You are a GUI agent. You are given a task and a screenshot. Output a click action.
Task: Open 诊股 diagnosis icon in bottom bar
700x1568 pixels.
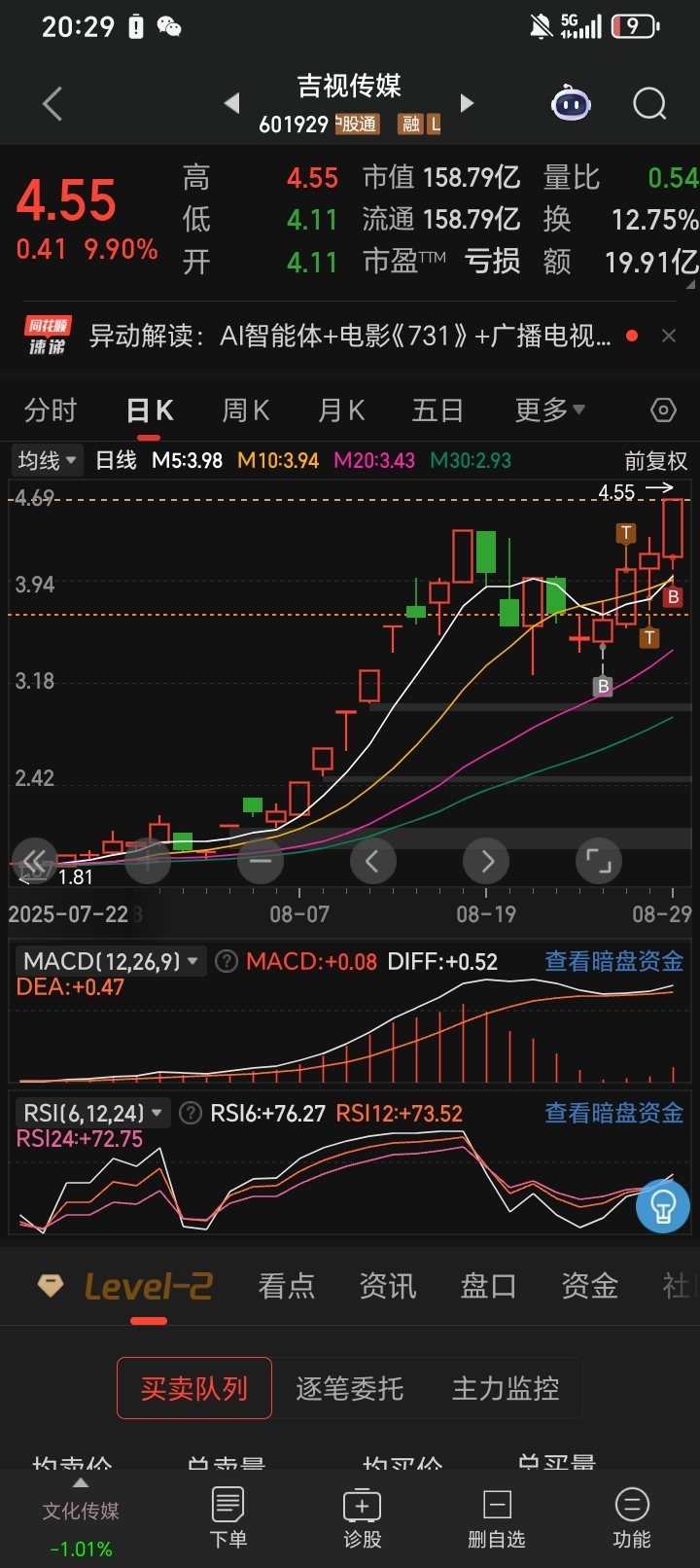[x=363, y=1517]
